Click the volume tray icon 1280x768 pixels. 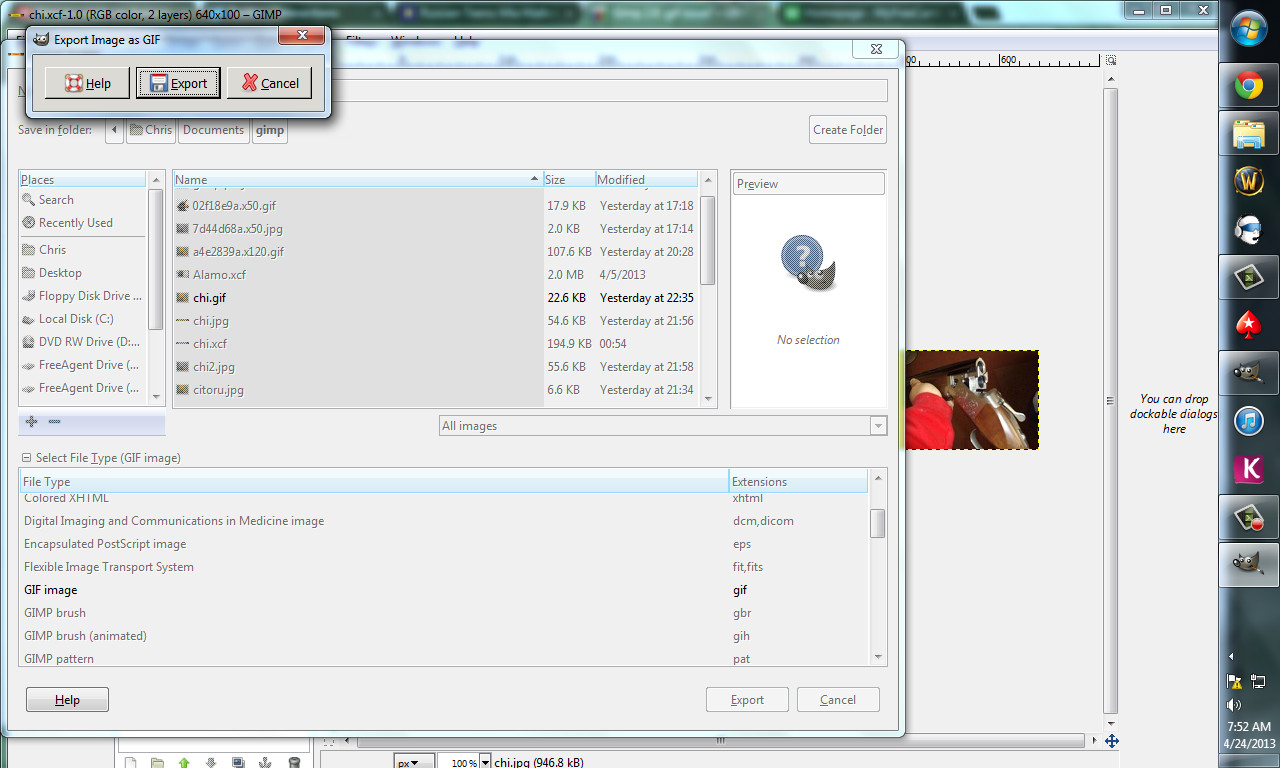1234,703
